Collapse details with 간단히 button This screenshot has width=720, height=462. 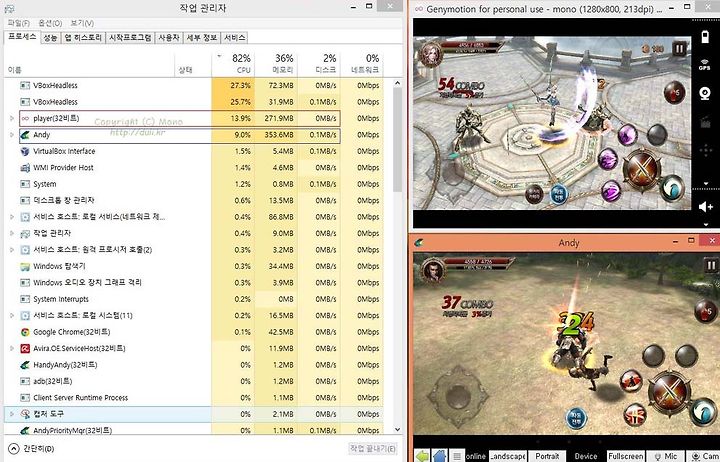[31, 449]
